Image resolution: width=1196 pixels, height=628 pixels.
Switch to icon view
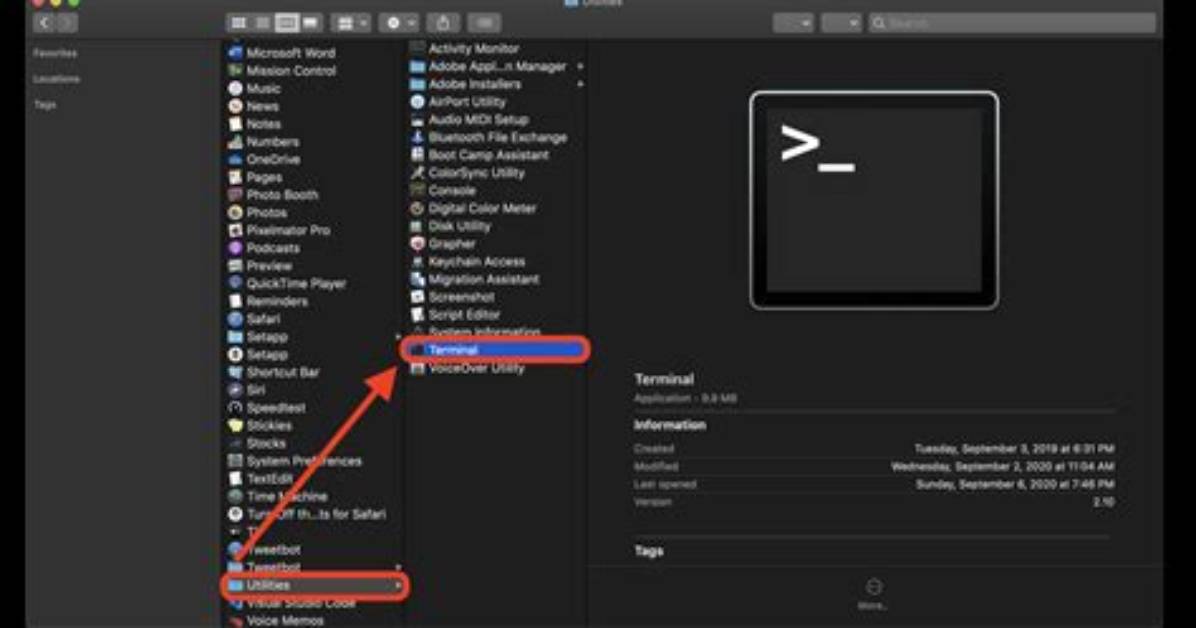pyautogui.click(x=238, y=23)
